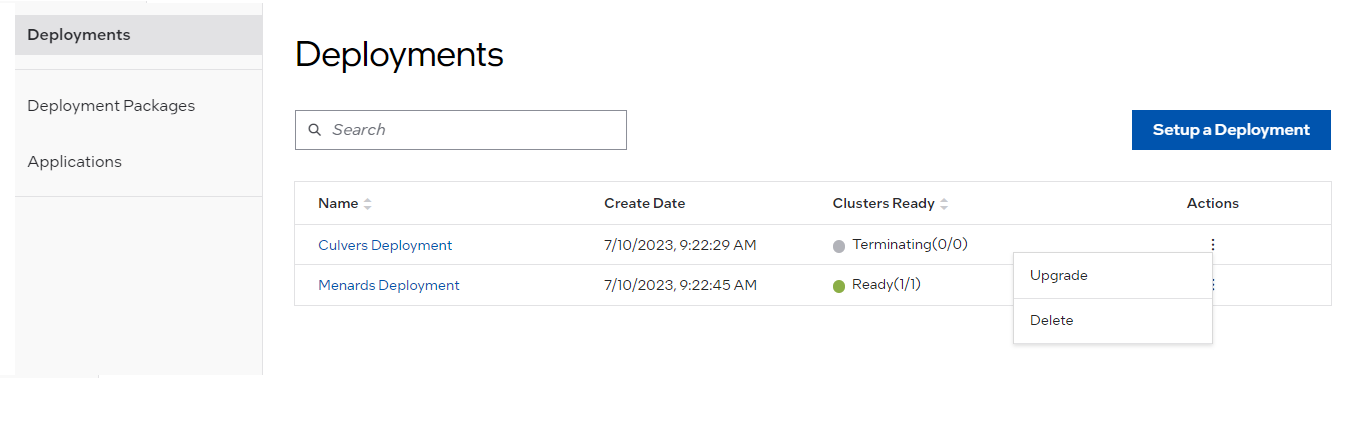Go to Deployments in the sidebar
This screenshot has height=440, width=1362.
point(79,35)
